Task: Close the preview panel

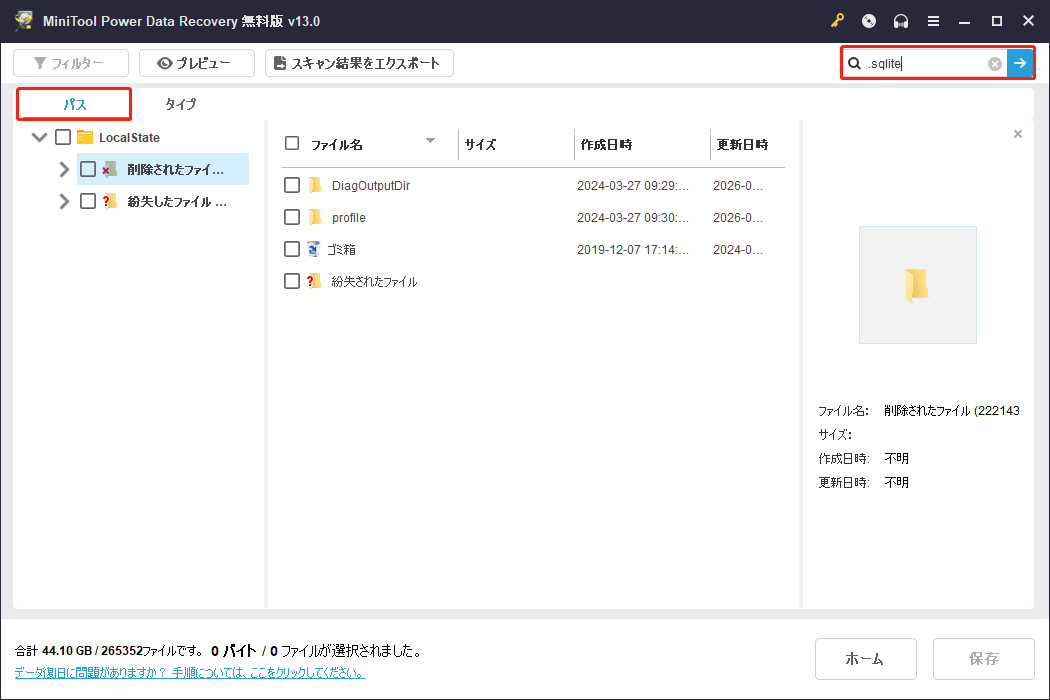Action: coord(1018,134)
